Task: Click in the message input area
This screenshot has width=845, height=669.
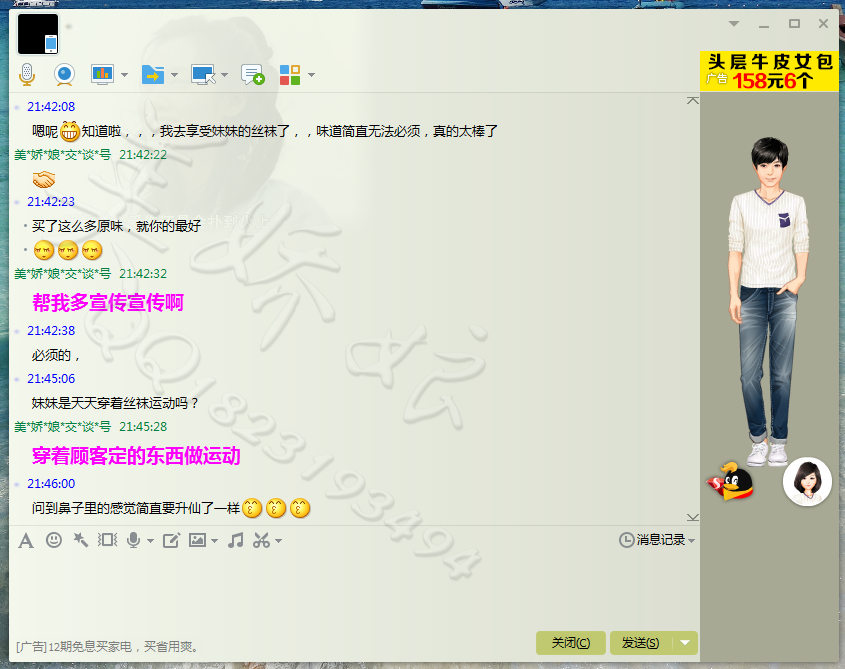Action: coord(350,590)
